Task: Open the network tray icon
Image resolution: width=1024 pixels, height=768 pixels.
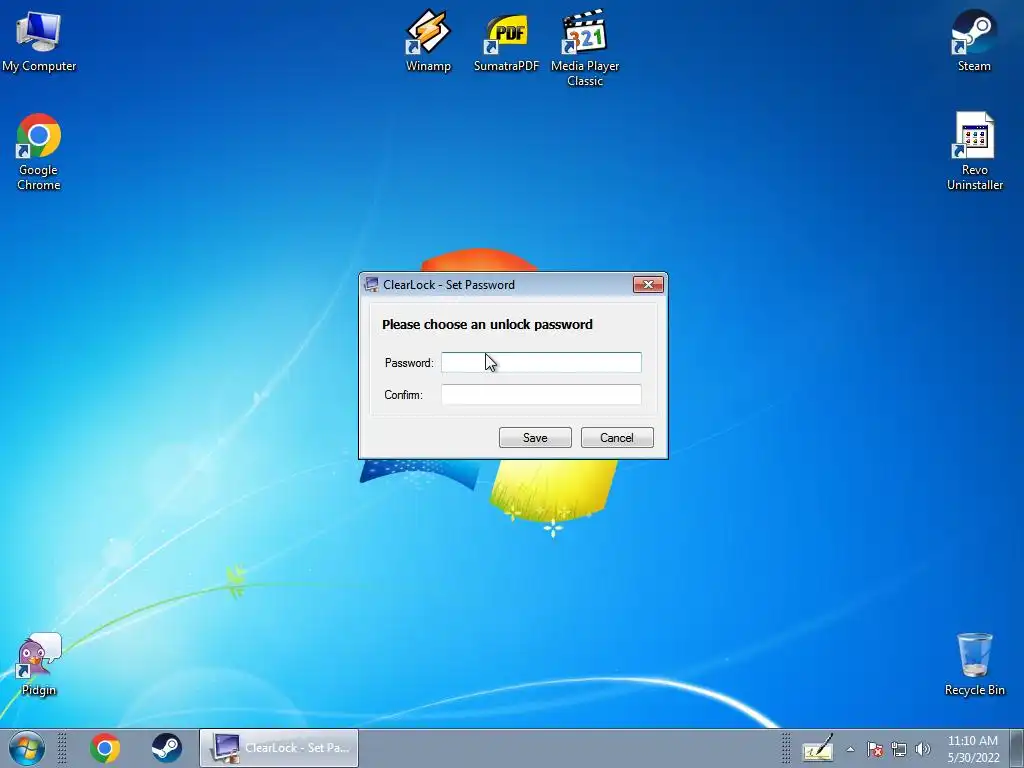Action: coord(899,749)
